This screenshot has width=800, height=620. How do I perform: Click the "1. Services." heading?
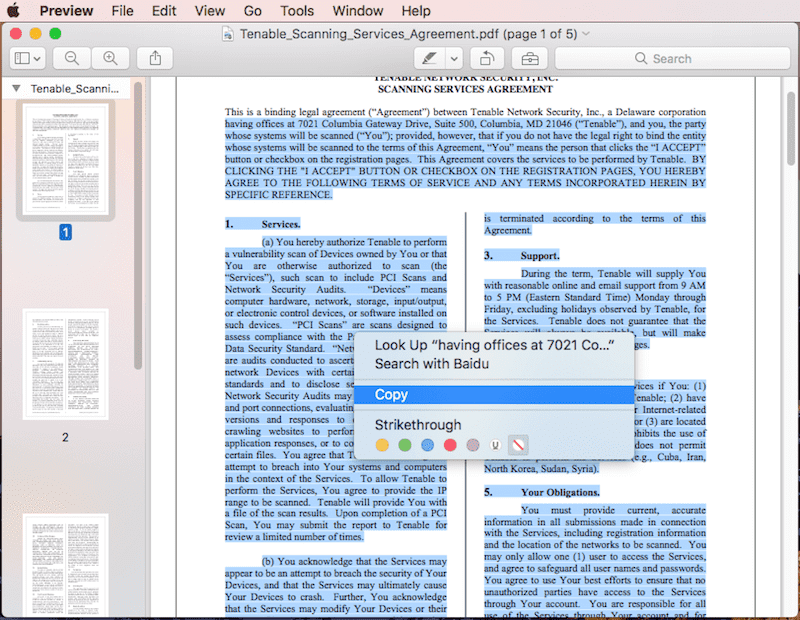pos(263,224)
